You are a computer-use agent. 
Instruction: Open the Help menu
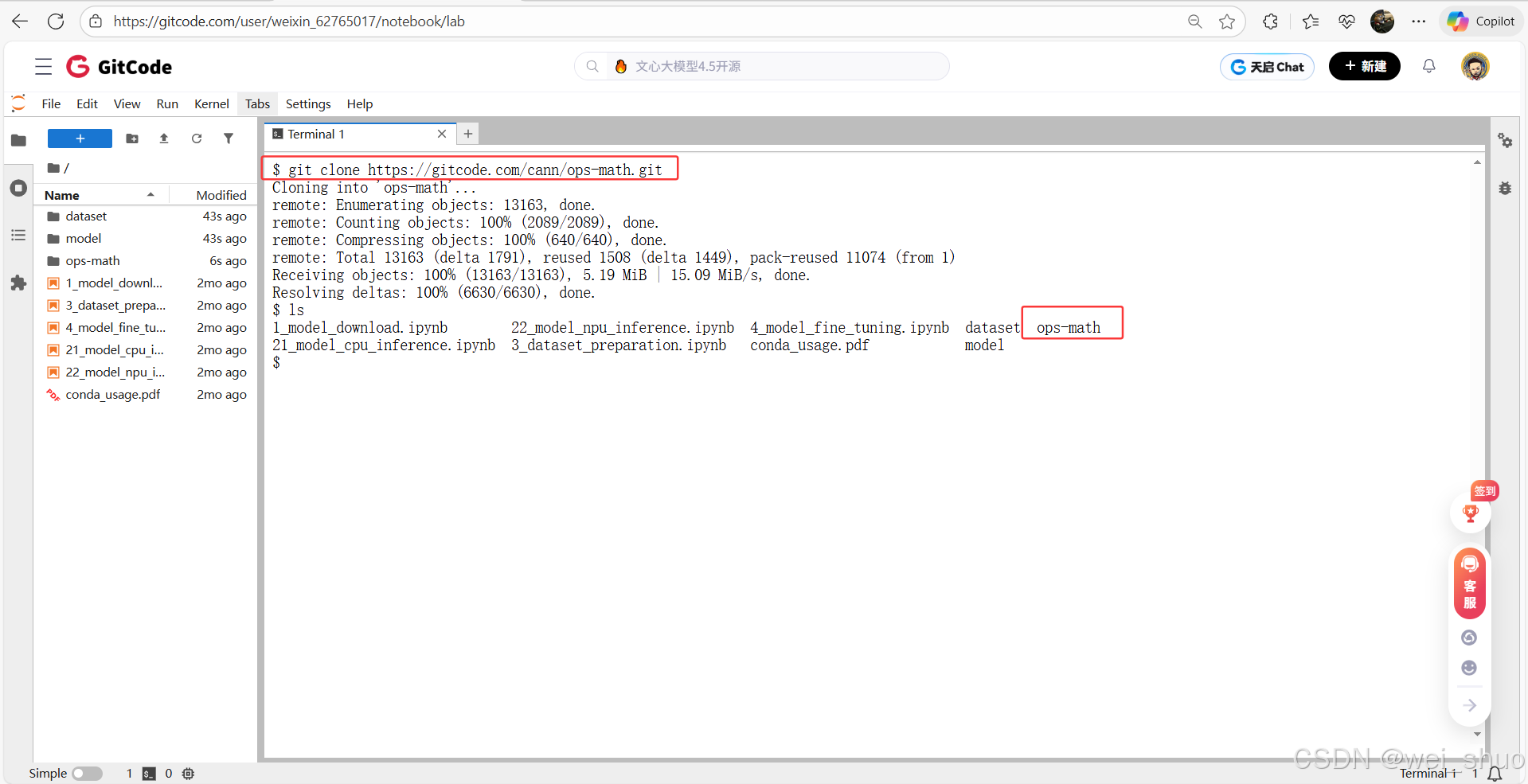tap(360, 103)
